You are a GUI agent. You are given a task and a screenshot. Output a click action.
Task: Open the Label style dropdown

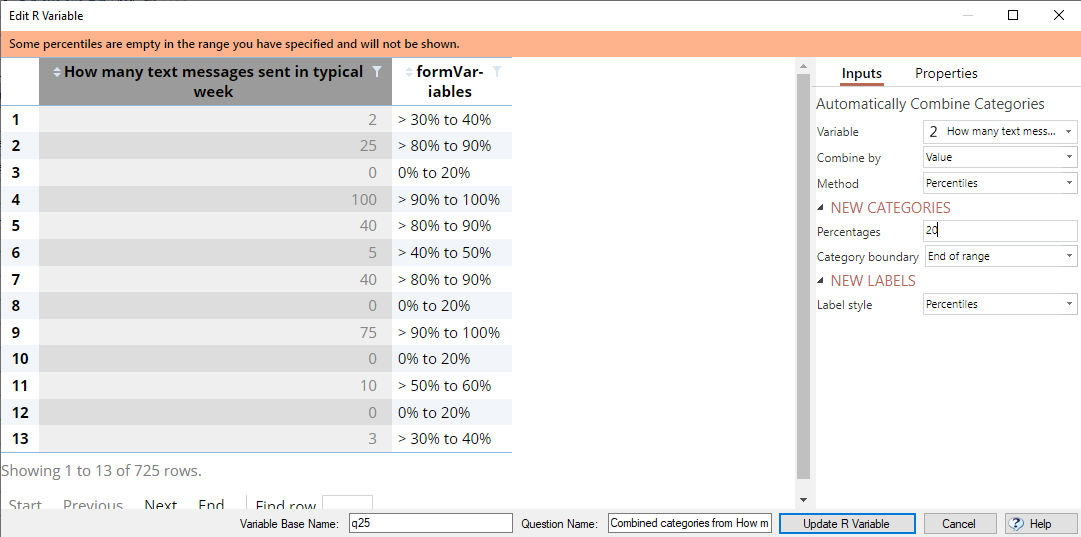[1000, 304]
